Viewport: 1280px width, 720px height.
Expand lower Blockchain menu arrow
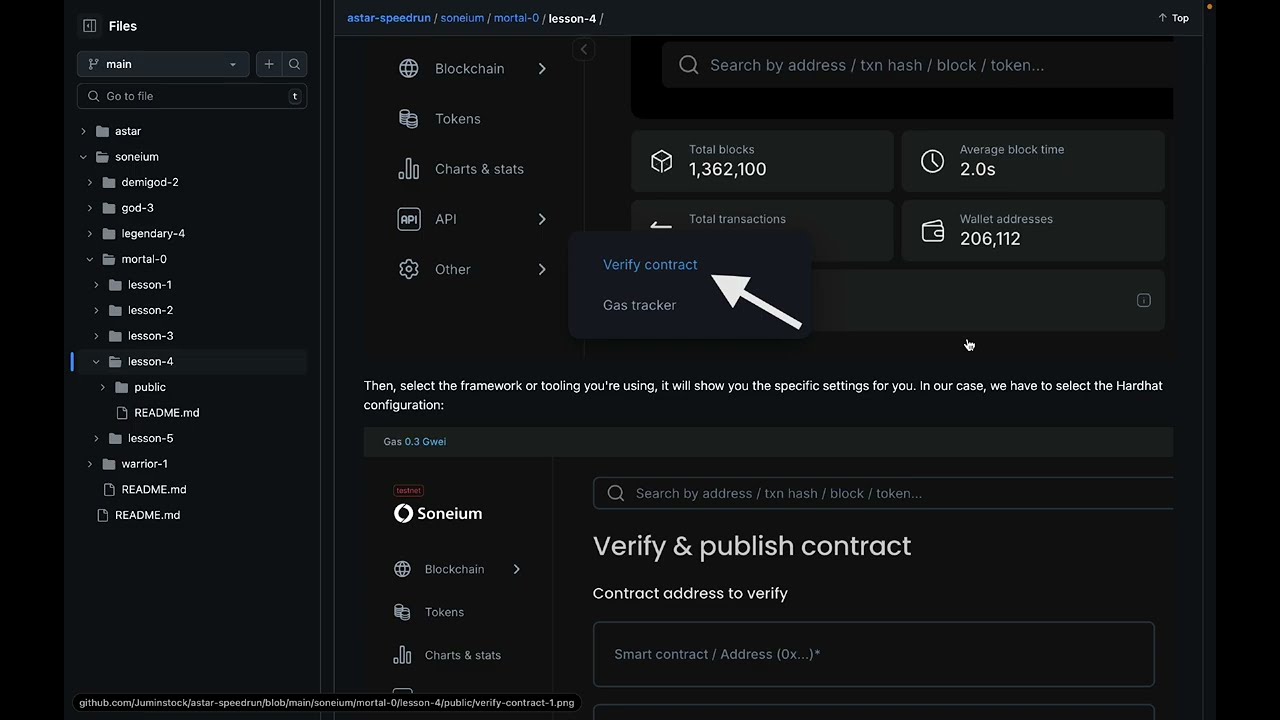click(x=517, y=569)
